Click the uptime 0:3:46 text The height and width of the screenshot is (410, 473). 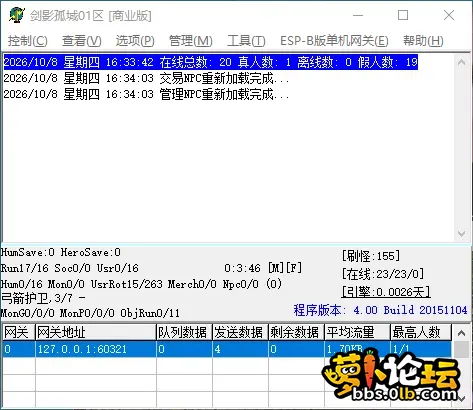pyautogui.click(x=242, y=268)
